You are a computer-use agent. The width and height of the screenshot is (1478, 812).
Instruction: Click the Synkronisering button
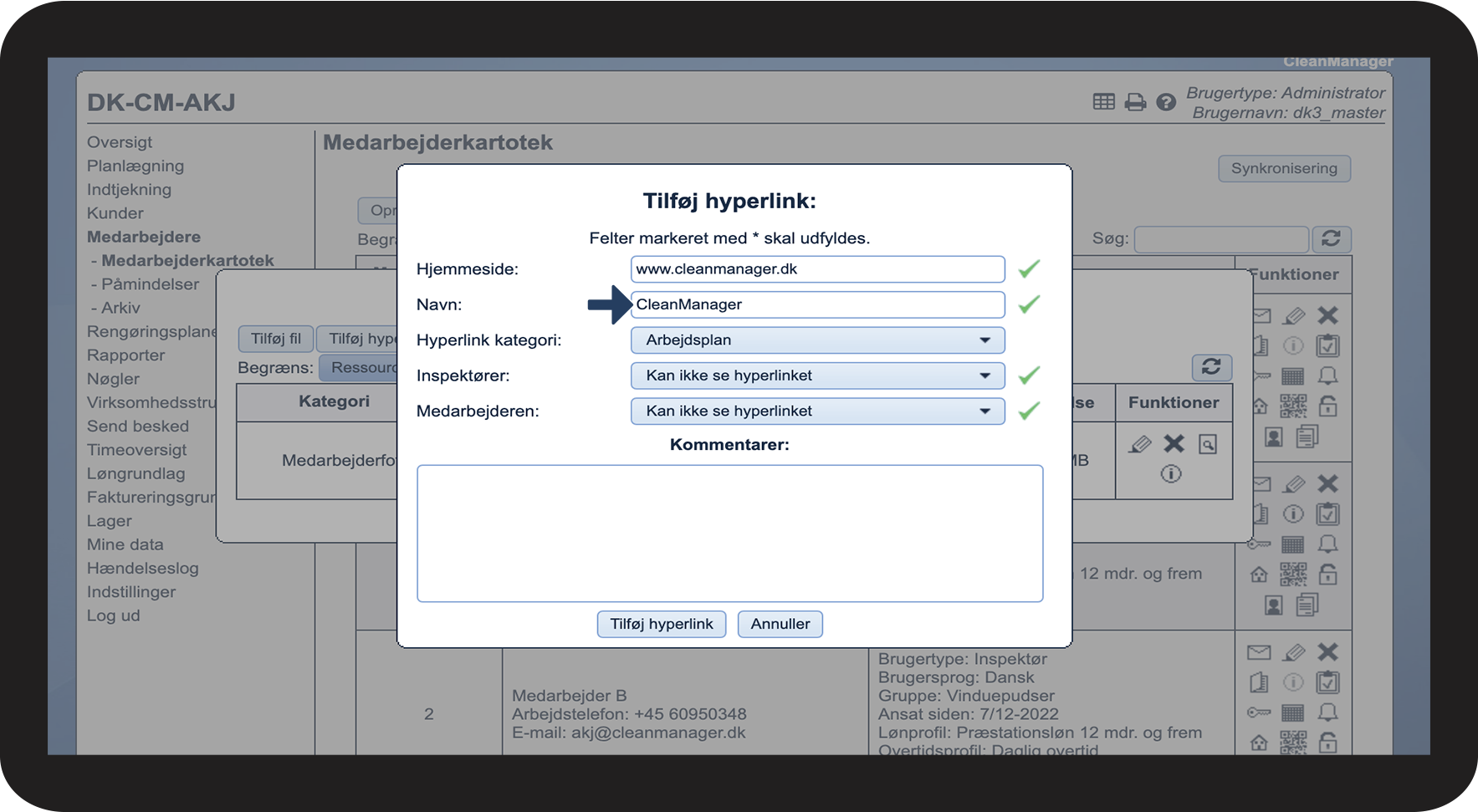click(1284, 168)
